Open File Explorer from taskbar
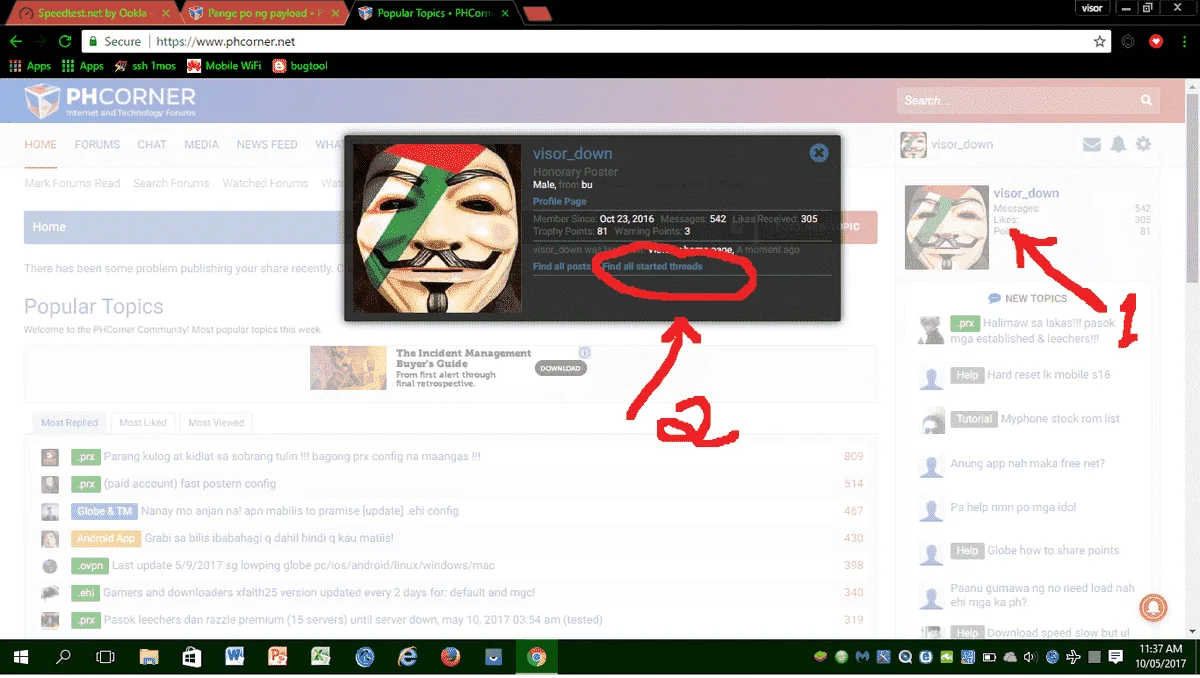Screen dimensions: 1200x678 pos(149,657)
